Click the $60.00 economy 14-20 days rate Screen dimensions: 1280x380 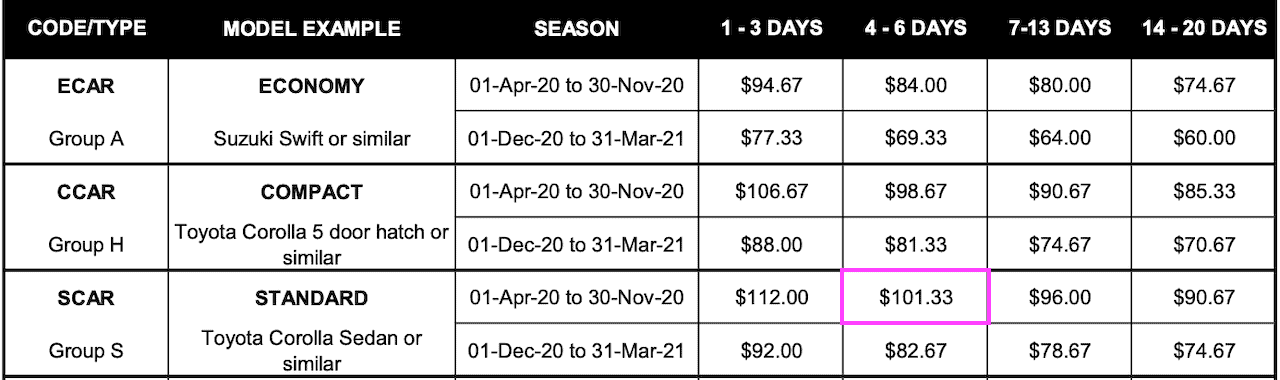[1204, 138]
